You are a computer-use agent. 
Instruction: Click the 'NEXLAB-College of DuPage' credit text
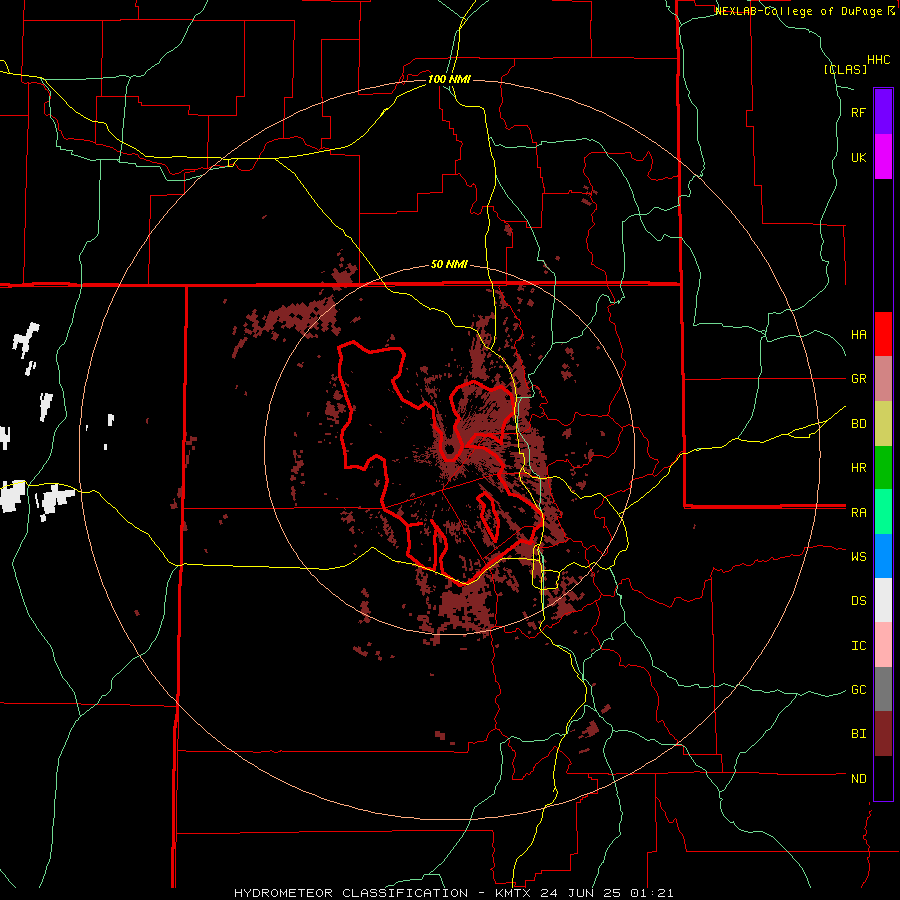800,11
